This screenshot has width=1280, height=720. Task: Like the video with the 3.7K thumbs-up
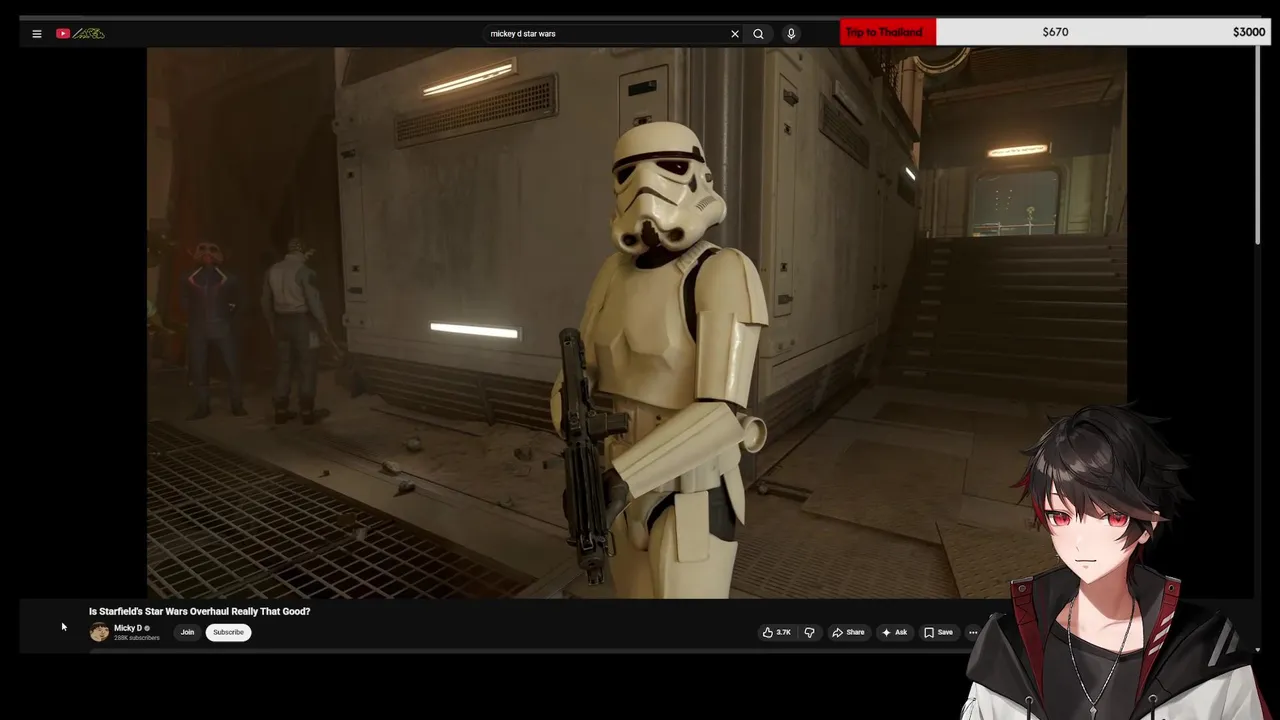click(777, 632)
